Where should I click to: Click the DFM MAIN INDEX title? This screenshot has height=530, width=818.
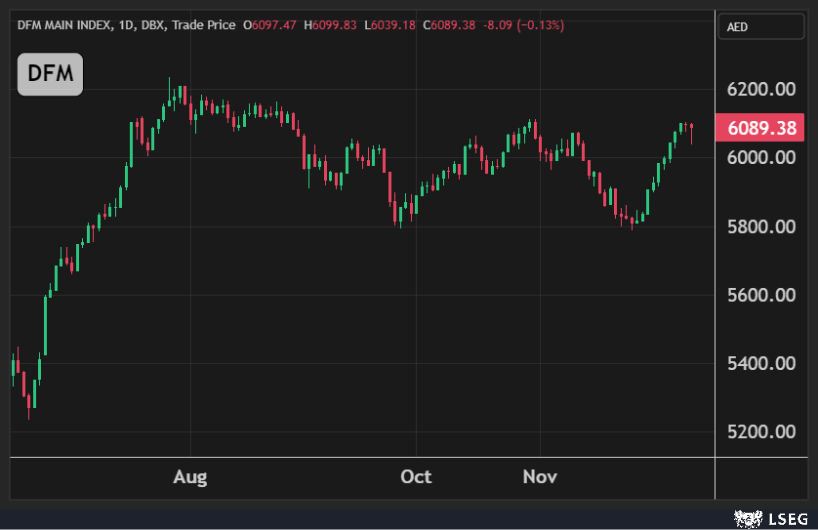click(62, 24)
